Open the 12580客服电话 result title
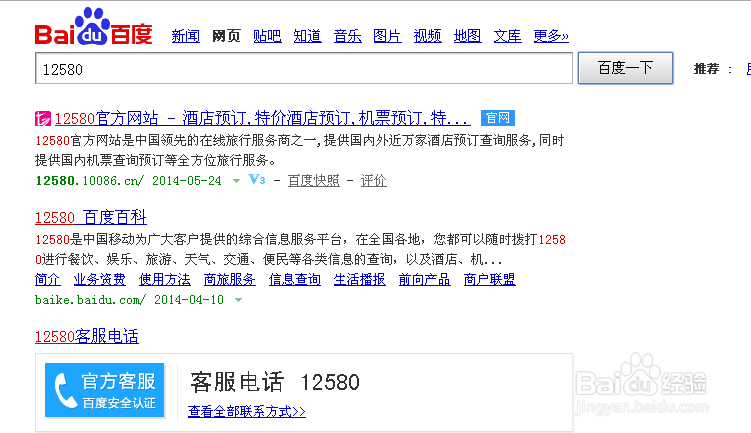The width and height of the screenshot is (751, 433). tap(87, 336)
